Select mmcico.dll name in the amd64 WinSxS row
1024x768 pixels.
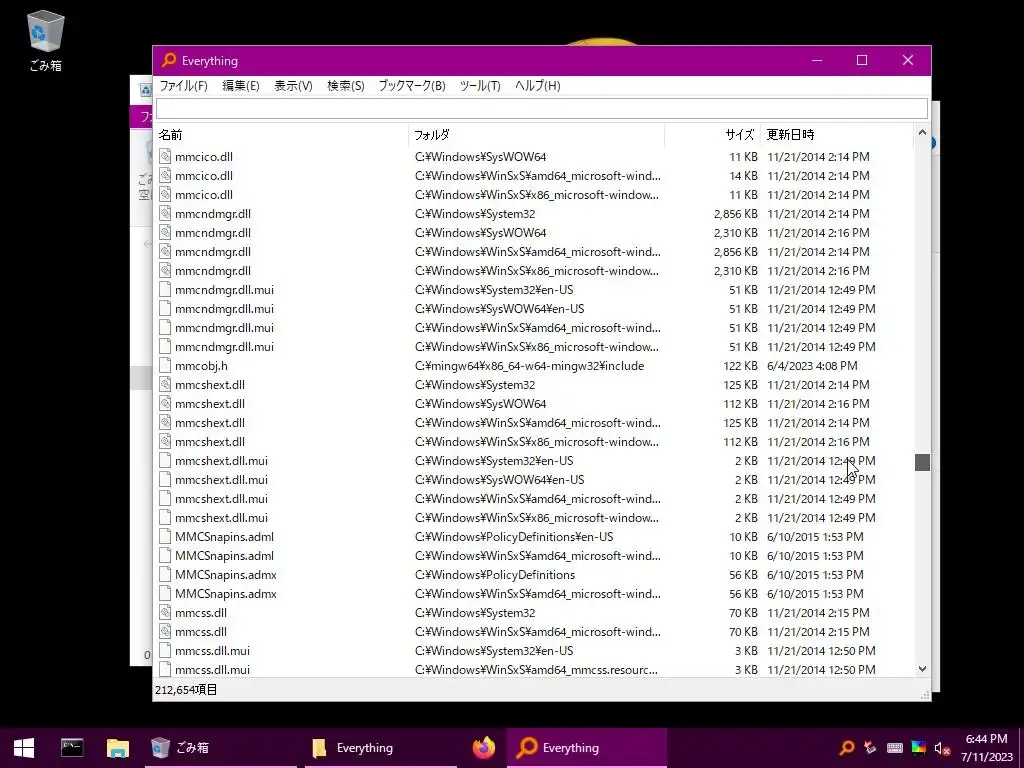click(x=204, y=176)
